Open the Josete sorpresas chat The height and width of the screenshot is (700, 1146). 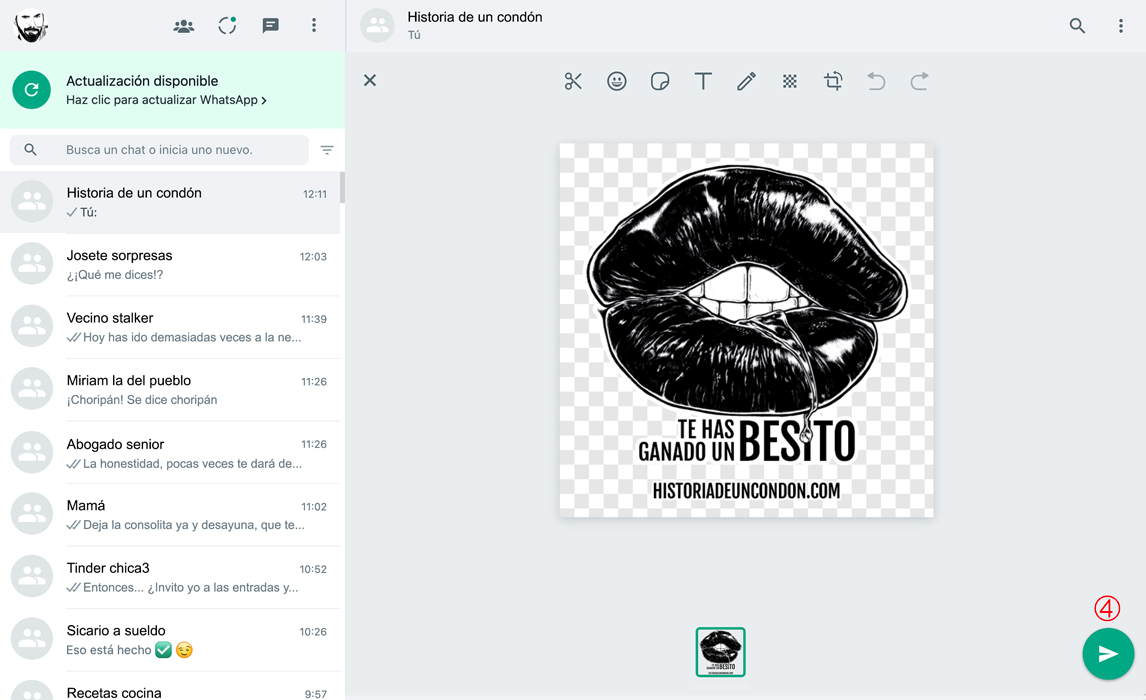(x=172, y=265)
